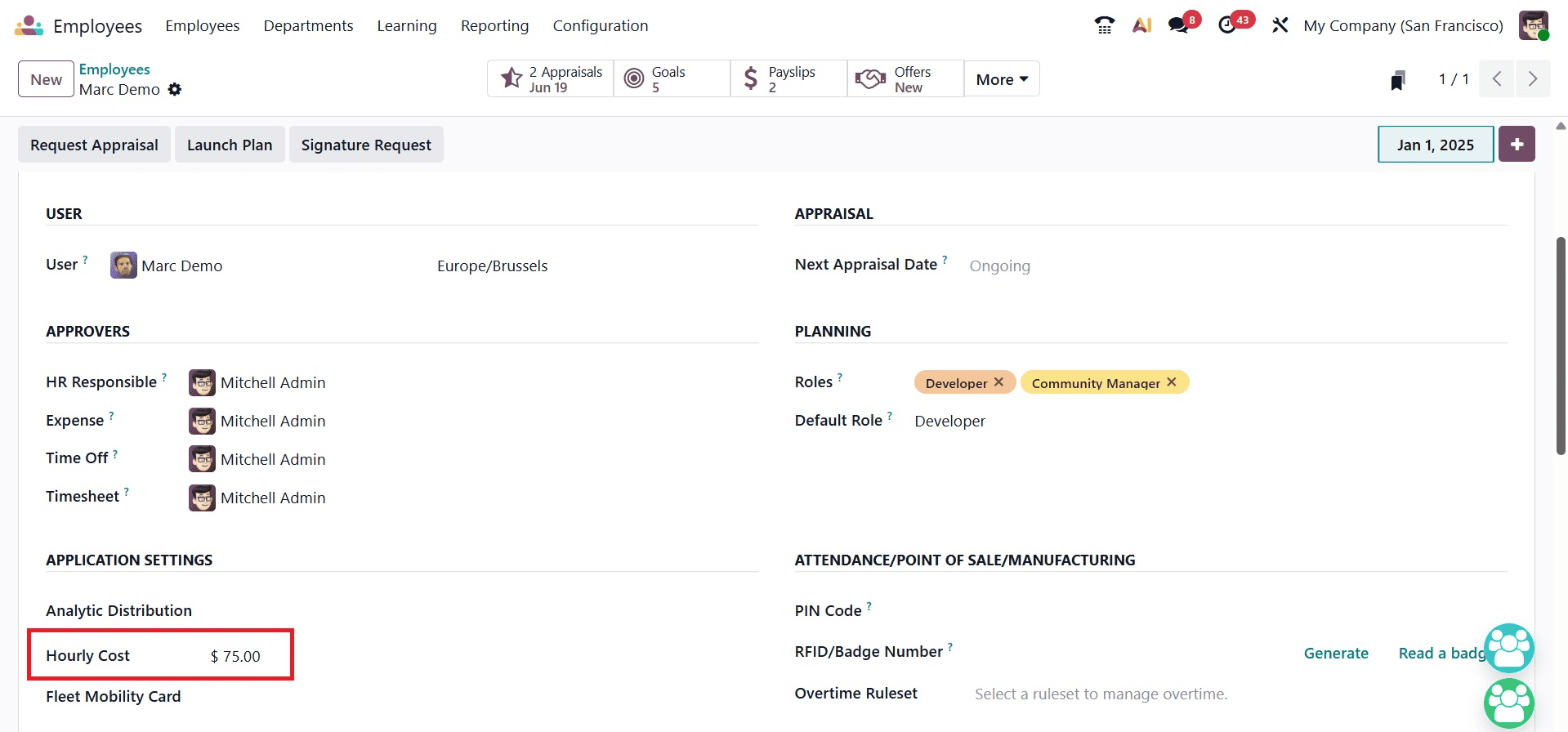Viewport: 1568px width, 732px height.
Task: Click help tooltip mark beside Roles
Action: (840, 377)
